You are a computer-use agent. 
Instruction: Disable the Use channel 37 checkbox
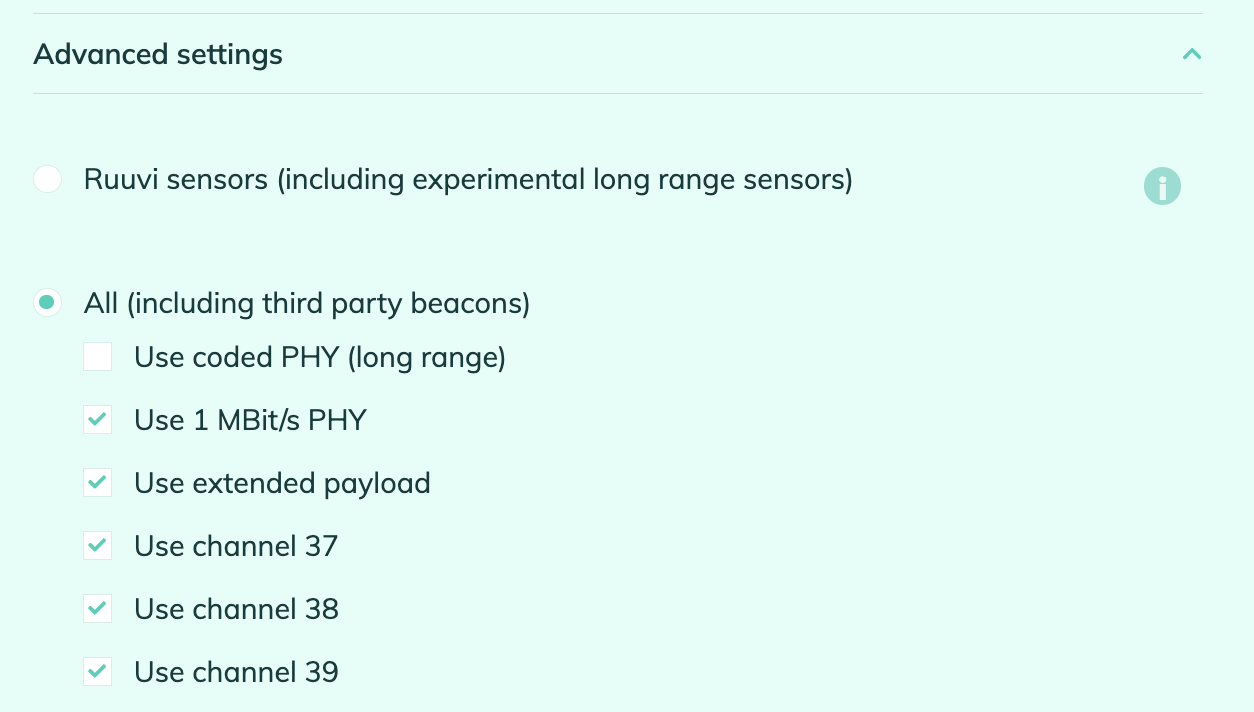(97, 546)
